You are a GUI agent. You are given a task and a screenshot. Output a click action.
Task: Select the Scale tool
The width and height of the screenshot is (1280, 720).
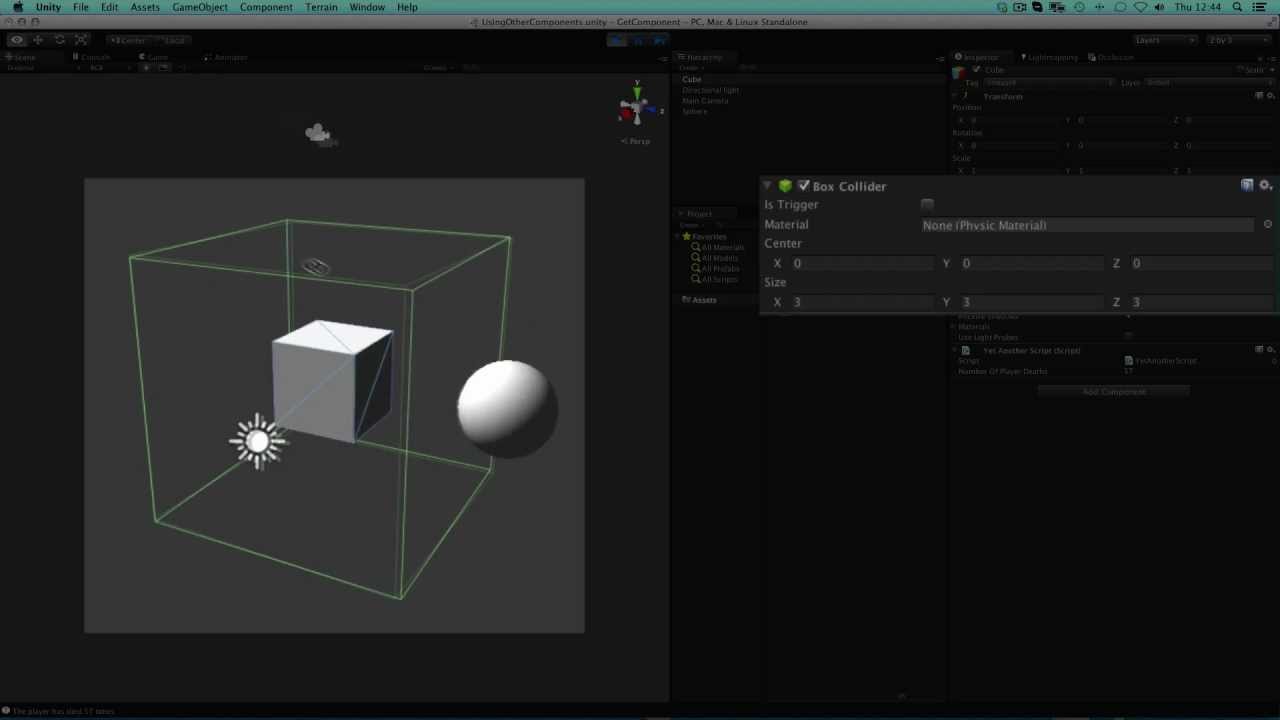click(x=81, y=40)
